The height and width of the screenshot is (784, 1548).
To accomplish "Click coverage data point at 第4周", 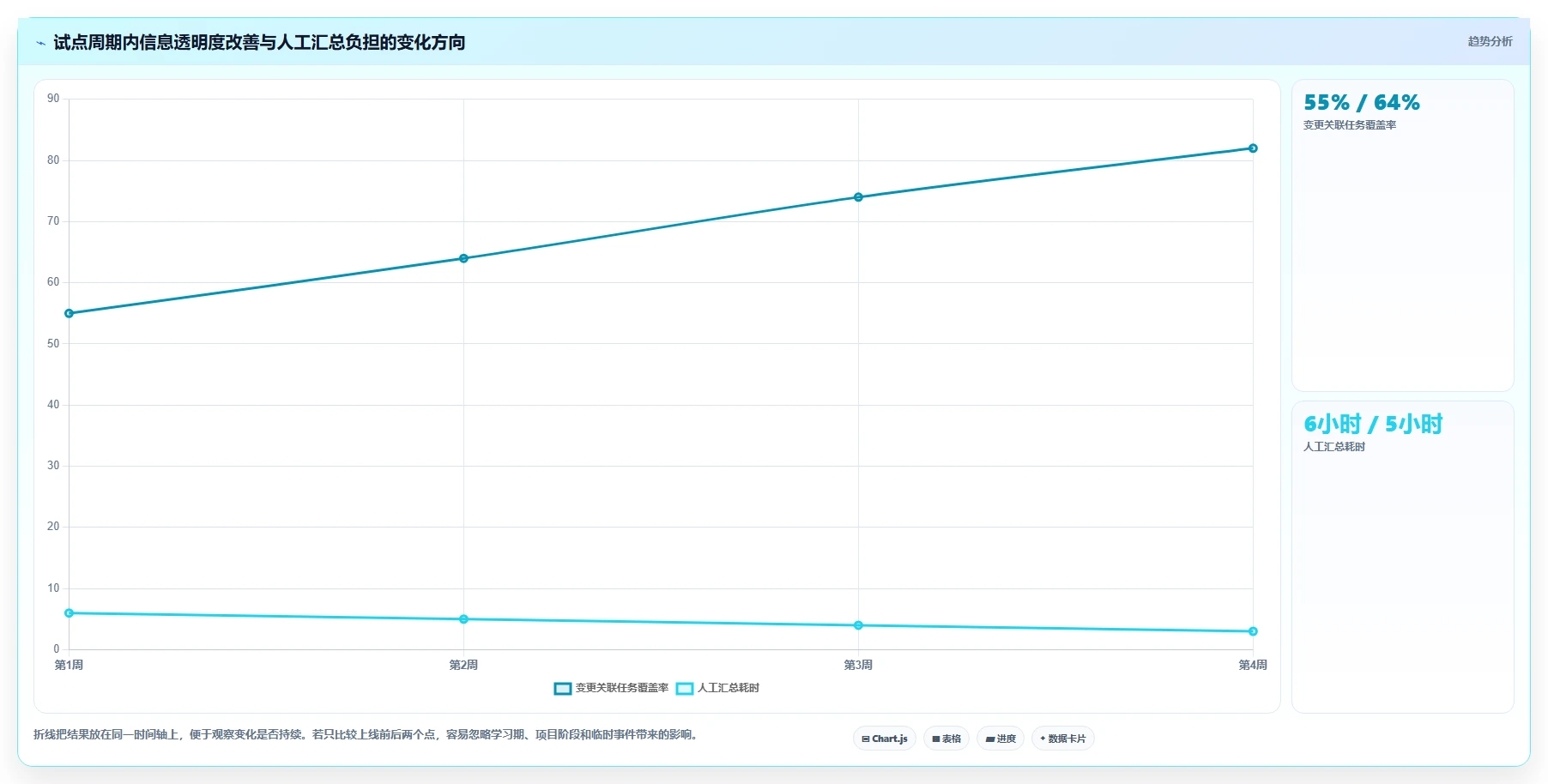I will tap(1253, 148).
